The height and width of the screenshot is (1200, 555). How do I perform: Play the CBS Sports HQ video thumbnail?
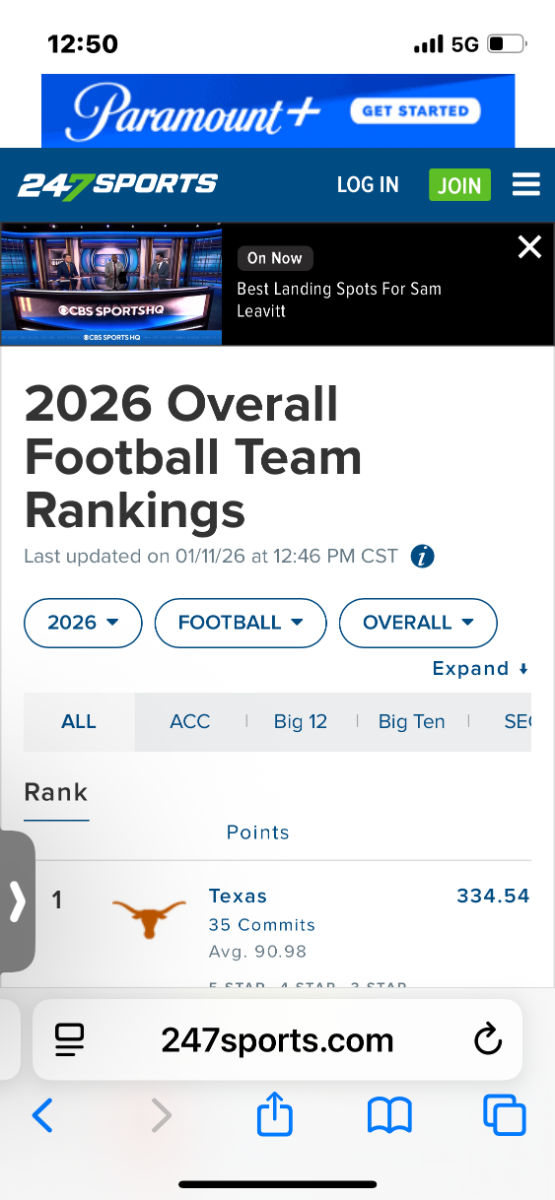[111, 284]
